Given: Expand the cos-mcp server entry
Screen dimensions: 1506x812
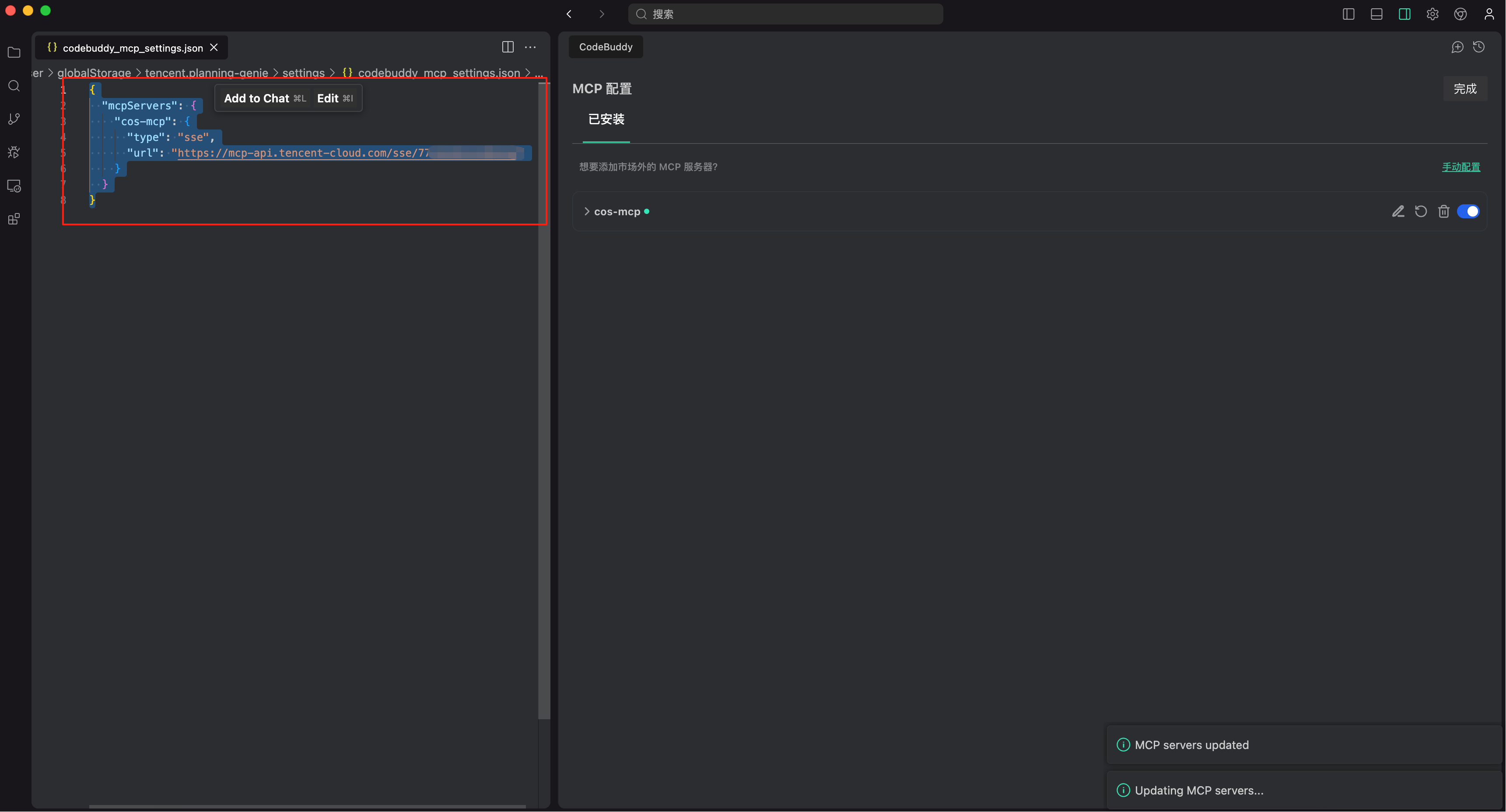Looking at the screenshot, I should pyautogui.click(x=586, y=212).
